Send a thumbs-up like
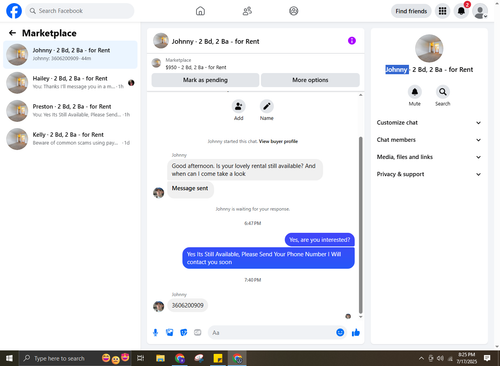Screen dimensions: 500x366 click(356, 332)
